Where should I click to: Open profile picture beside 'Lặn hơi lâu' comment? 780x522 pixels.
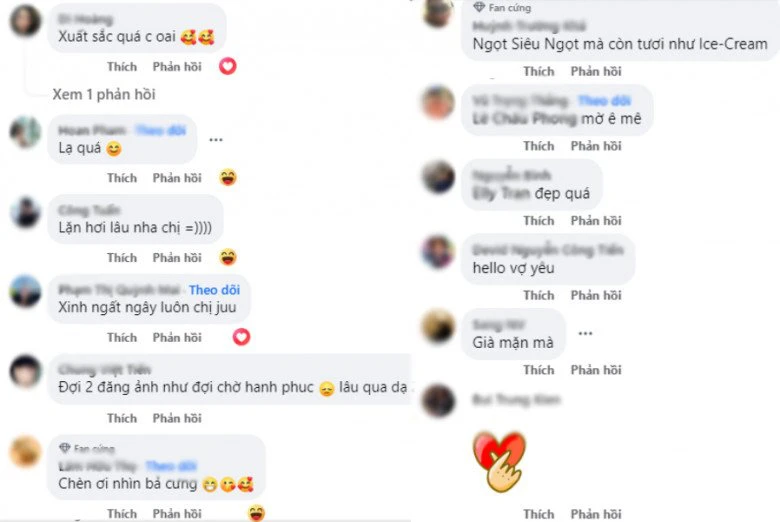coord(26,212)
